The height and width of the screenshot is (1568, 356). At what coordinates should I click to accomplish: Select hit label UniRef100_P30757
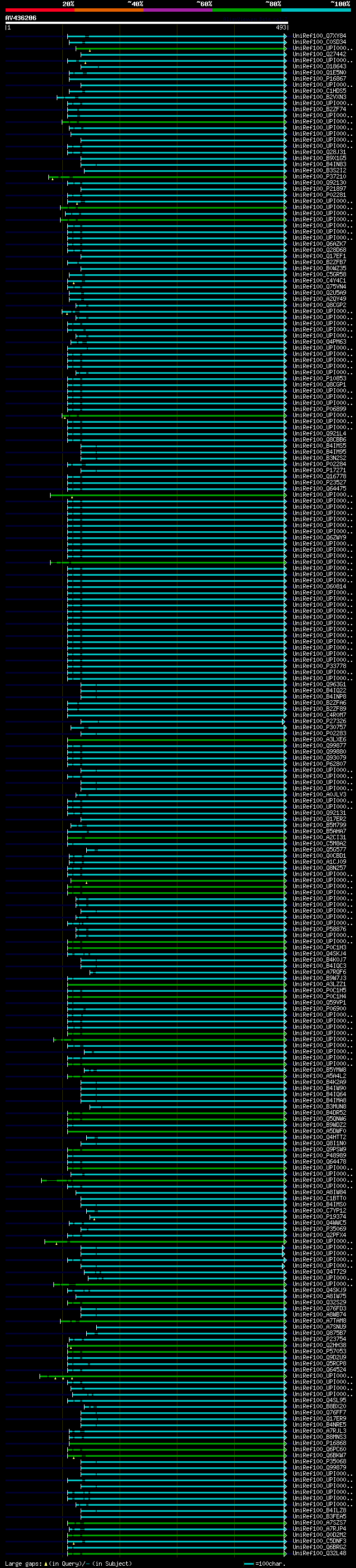click(x=319, y=728)
